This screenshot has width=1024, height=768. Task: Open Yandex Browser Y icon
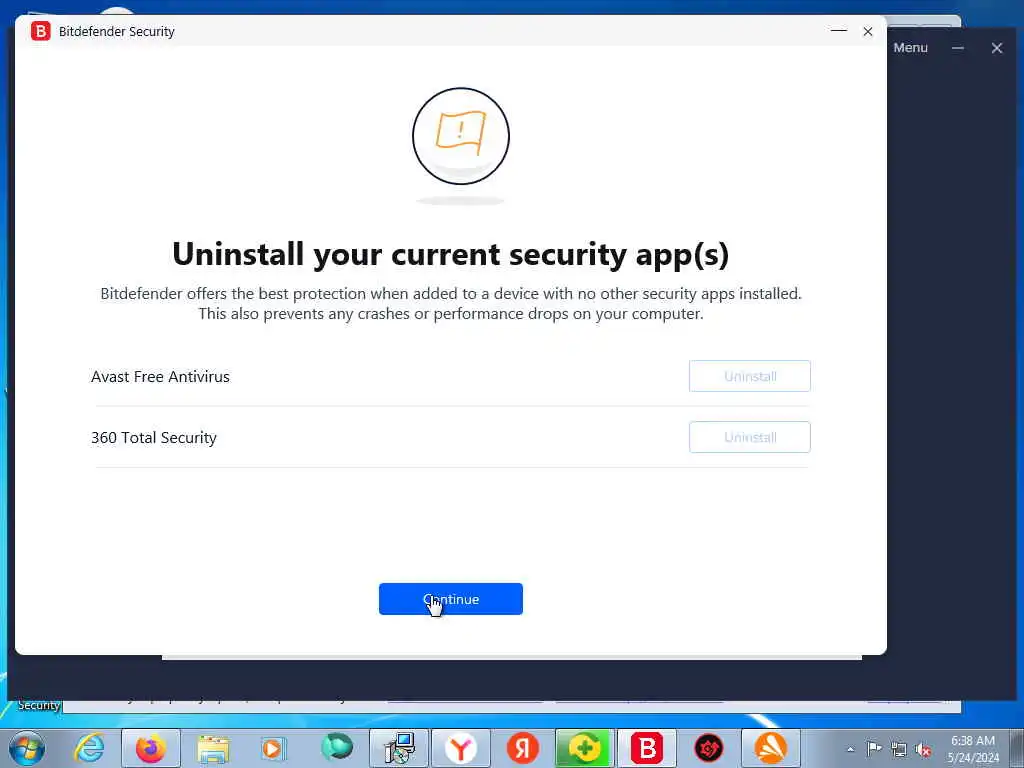[x=461, y=748]
